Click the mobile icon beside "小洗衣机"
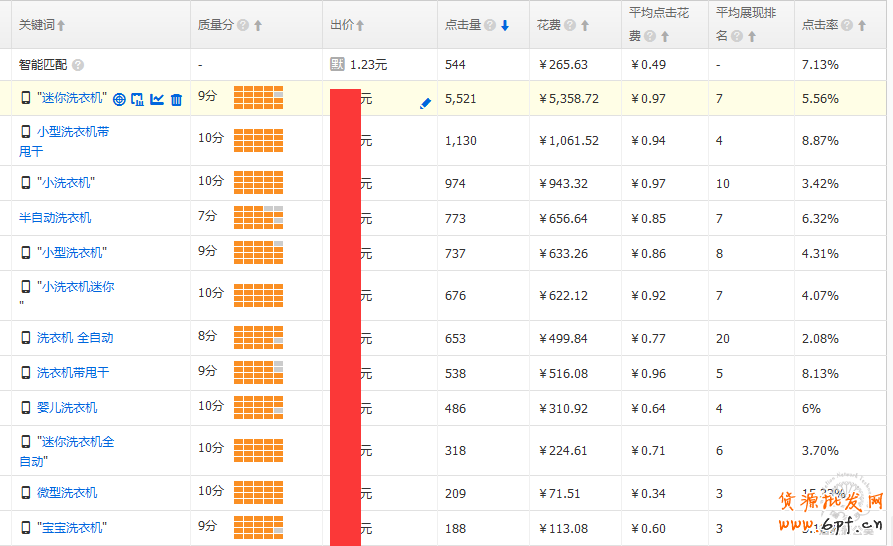 pyautogui.click(x=26, y=182)
